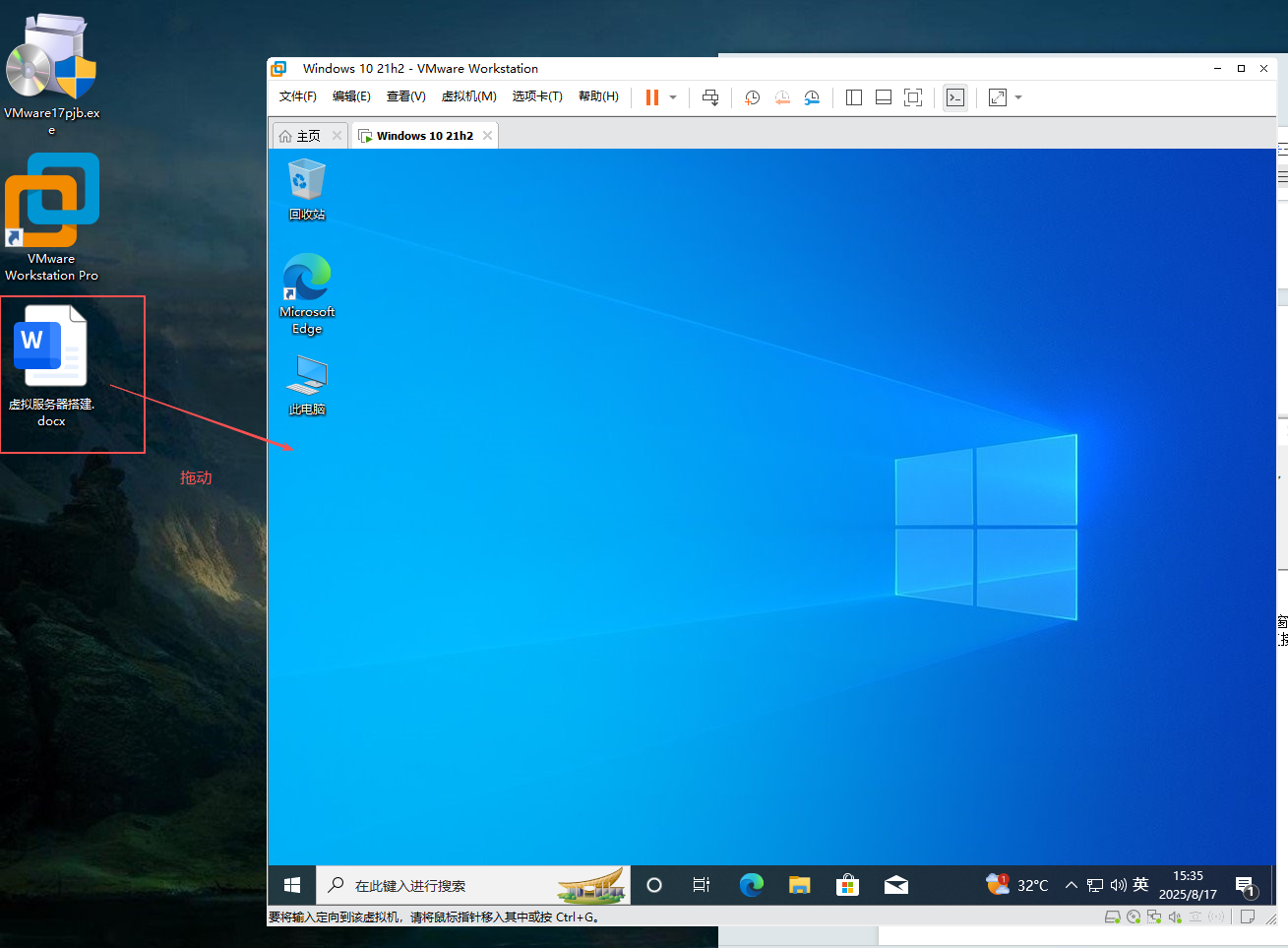Expand the hidden icons tray in the guest taskbar
Image resolution: width=1288 pixels, height=948 pixels.
pos(1071,885)
